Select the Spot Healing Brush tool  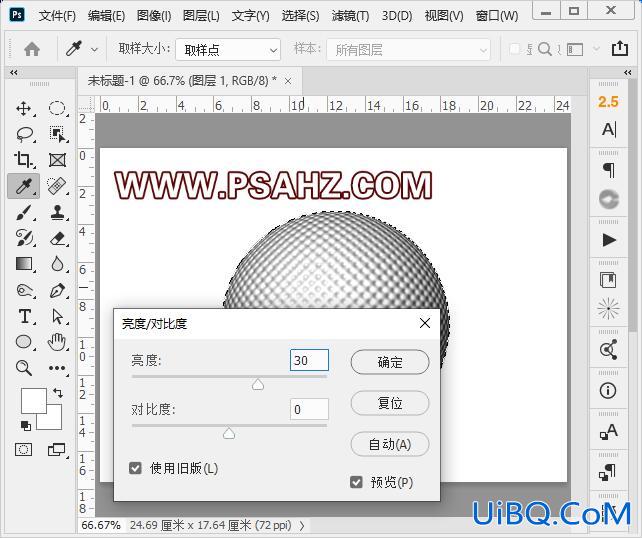coord(57,186)
